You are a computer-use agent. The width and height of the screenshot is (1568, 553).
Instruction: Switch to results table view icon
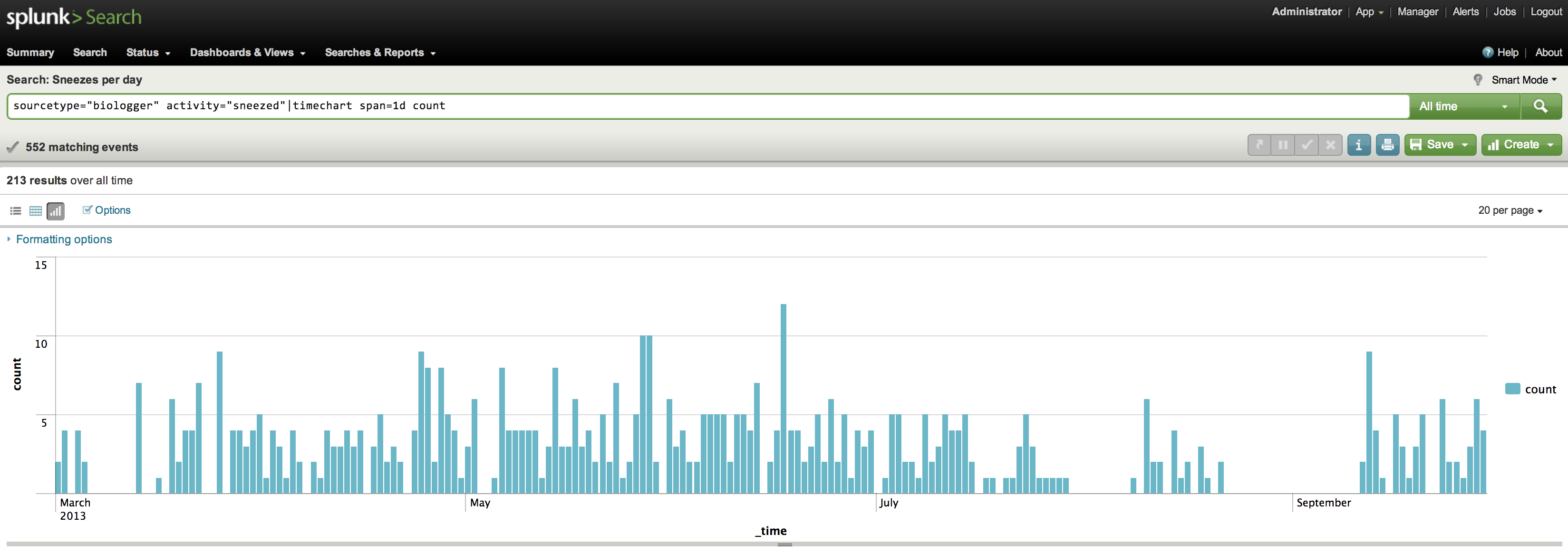click(x=35, y=211)
